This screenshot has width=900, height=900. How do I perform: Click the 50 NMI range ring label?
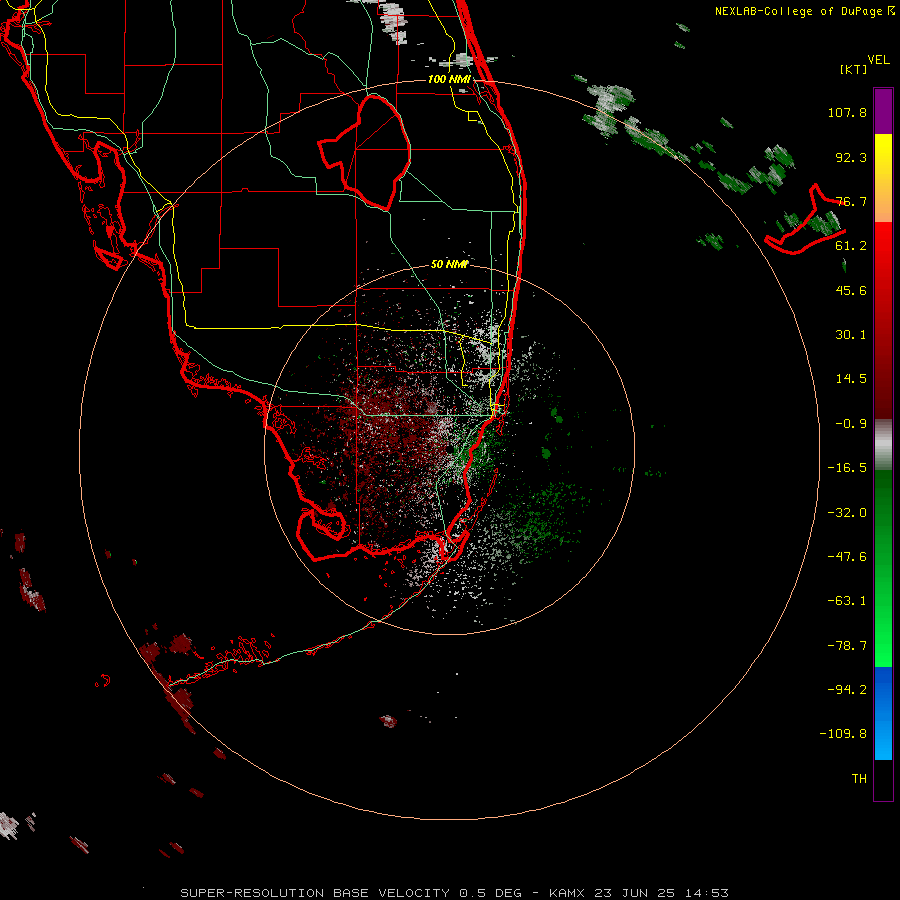(449, 264)
